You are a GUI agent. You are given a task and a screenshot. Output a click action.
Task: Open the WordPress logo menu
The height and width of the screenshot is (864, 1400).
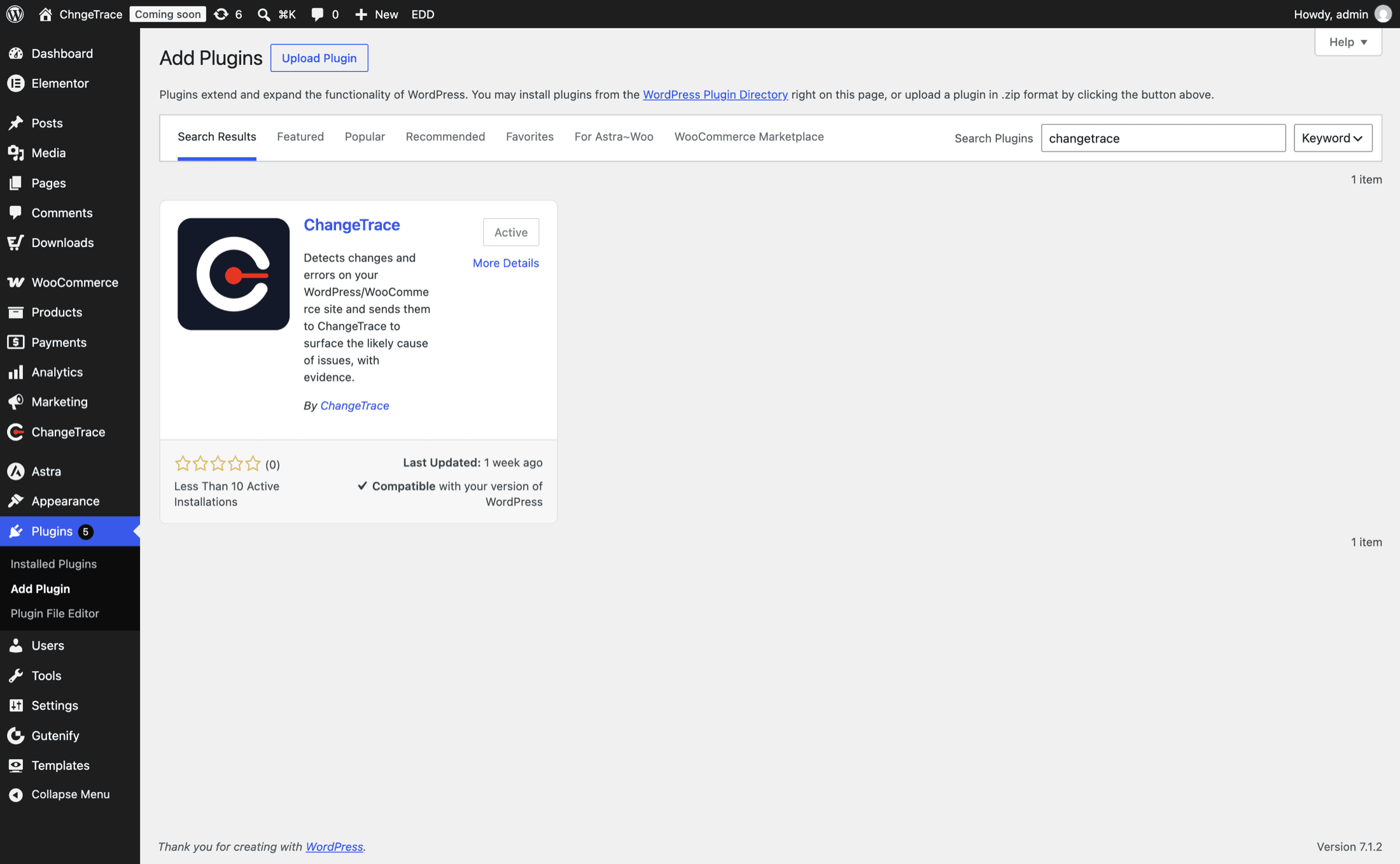(x=15, y=14)
